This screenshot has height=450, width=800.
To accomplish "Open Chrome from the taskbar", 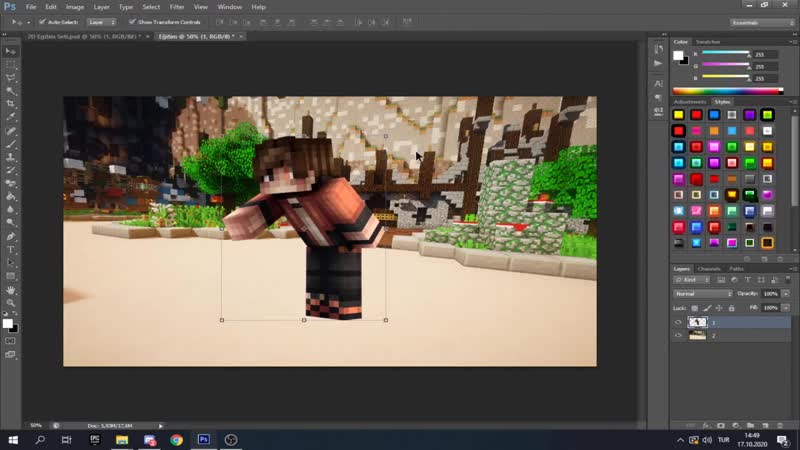I will tap(177, 440).
